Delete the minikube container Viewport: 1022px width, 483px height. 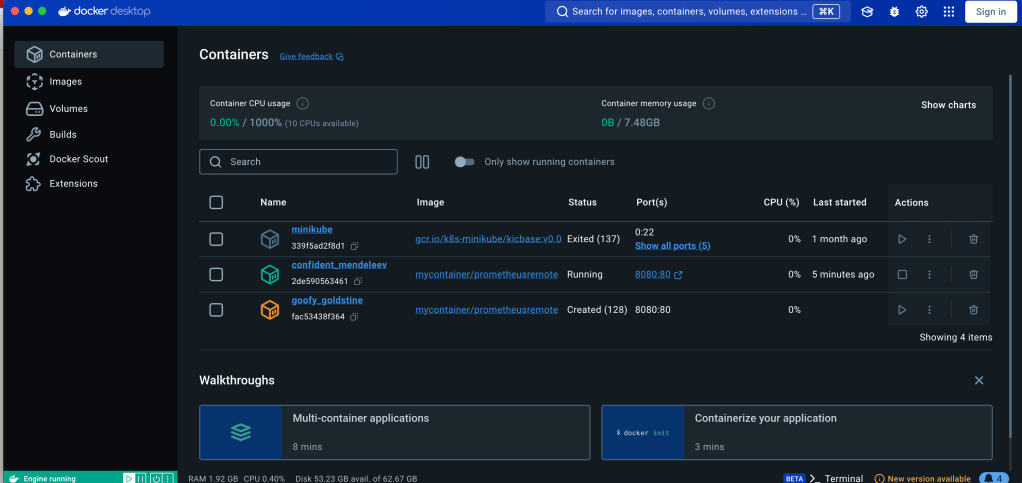(x=973, y=239)
